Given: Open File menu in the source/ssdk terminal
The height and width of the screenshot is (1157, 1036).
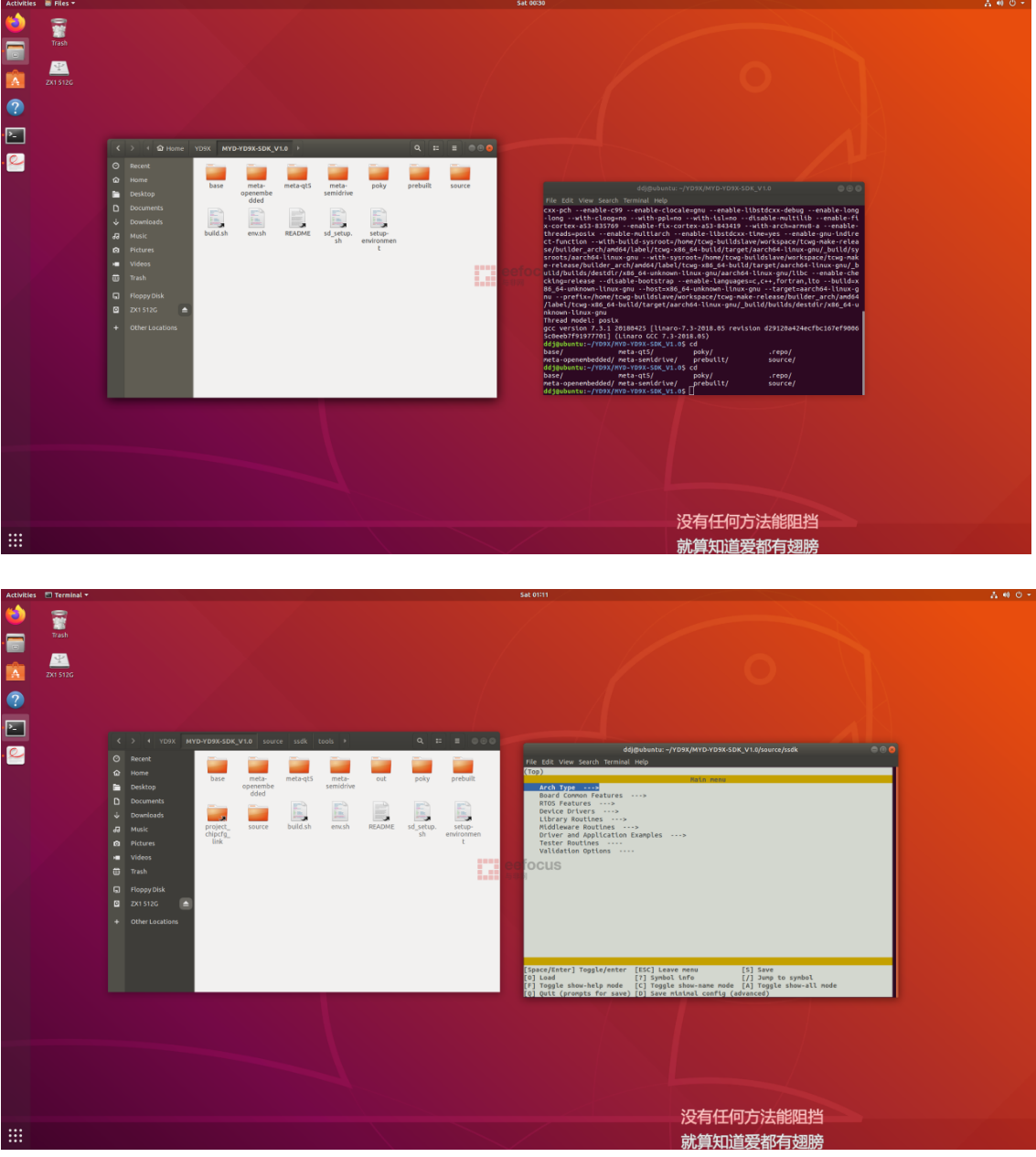Looking at the screenshot, I should pyautogui.click(x=530, y=762).
